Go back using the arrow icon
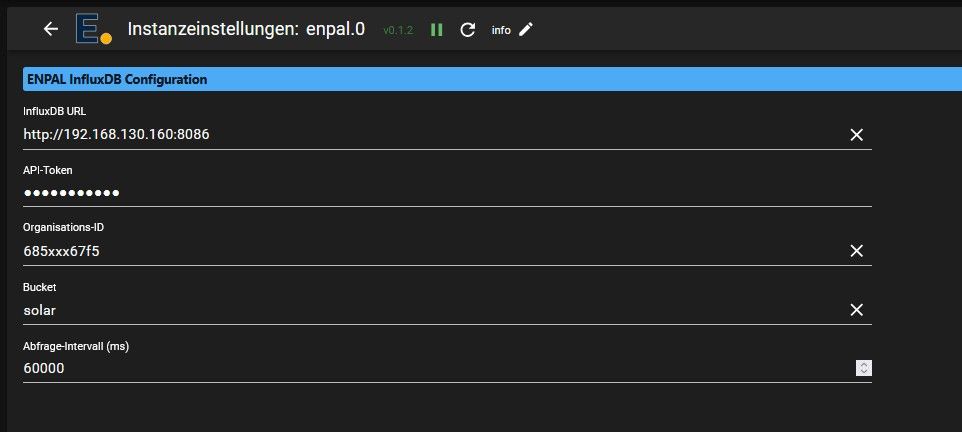 [x=51, y=29]
